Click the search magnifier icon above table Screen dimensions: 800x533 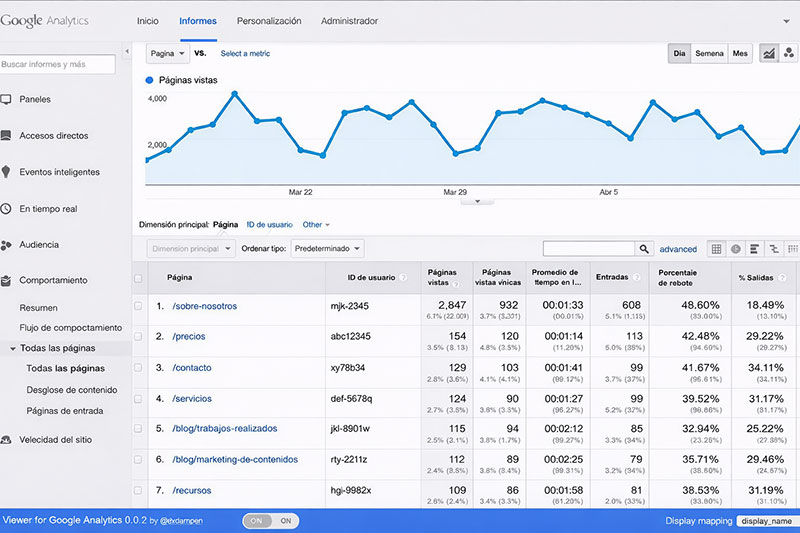[644, 248]
